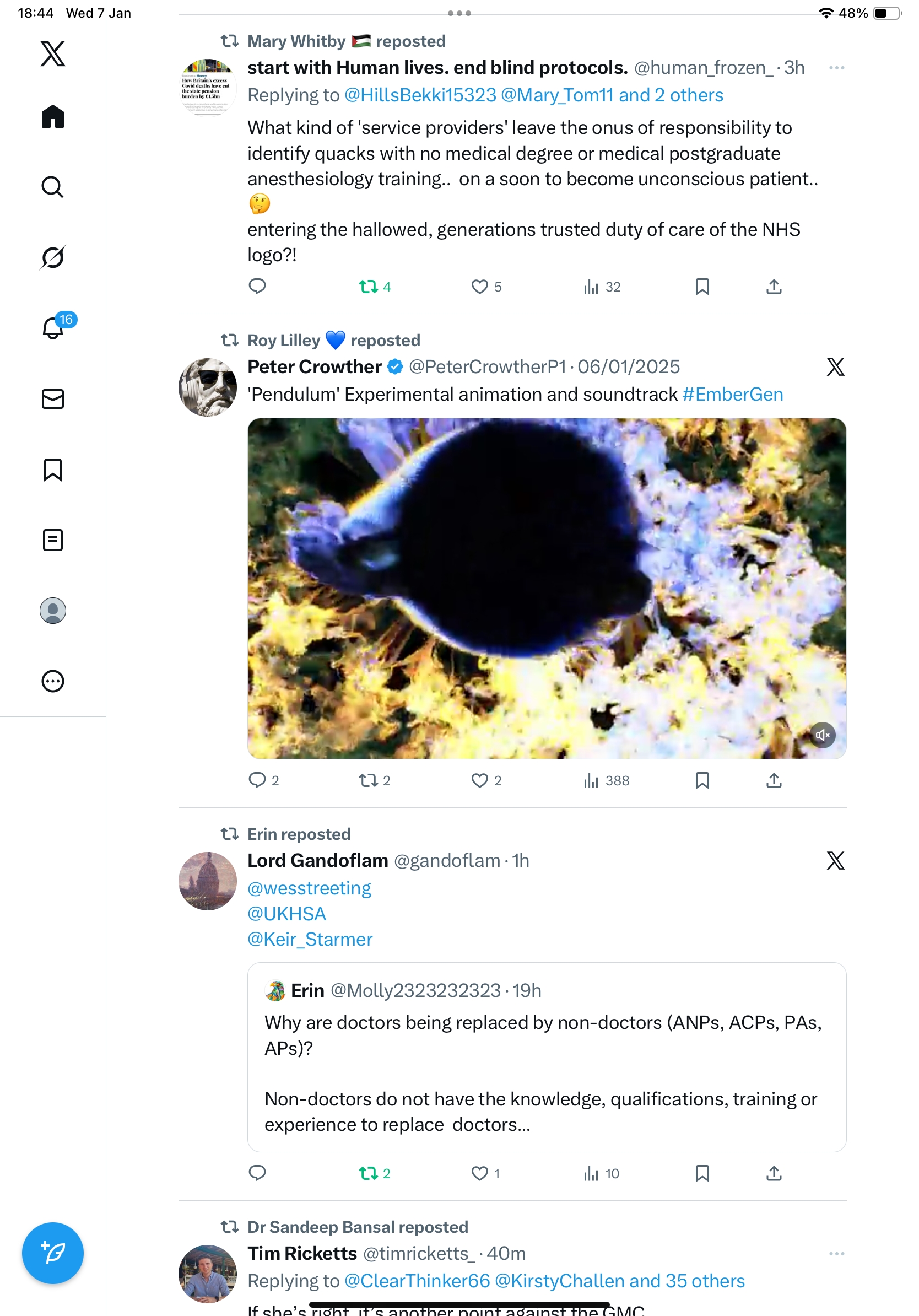Bookmark the human_frozen_ NHS post

point(702,287)
